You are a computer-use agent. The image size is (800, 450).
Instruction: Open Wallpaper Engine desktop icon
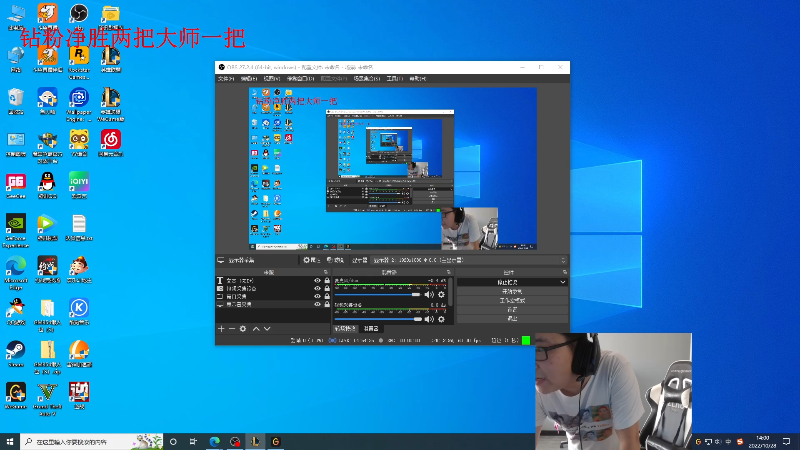(79, 105)
